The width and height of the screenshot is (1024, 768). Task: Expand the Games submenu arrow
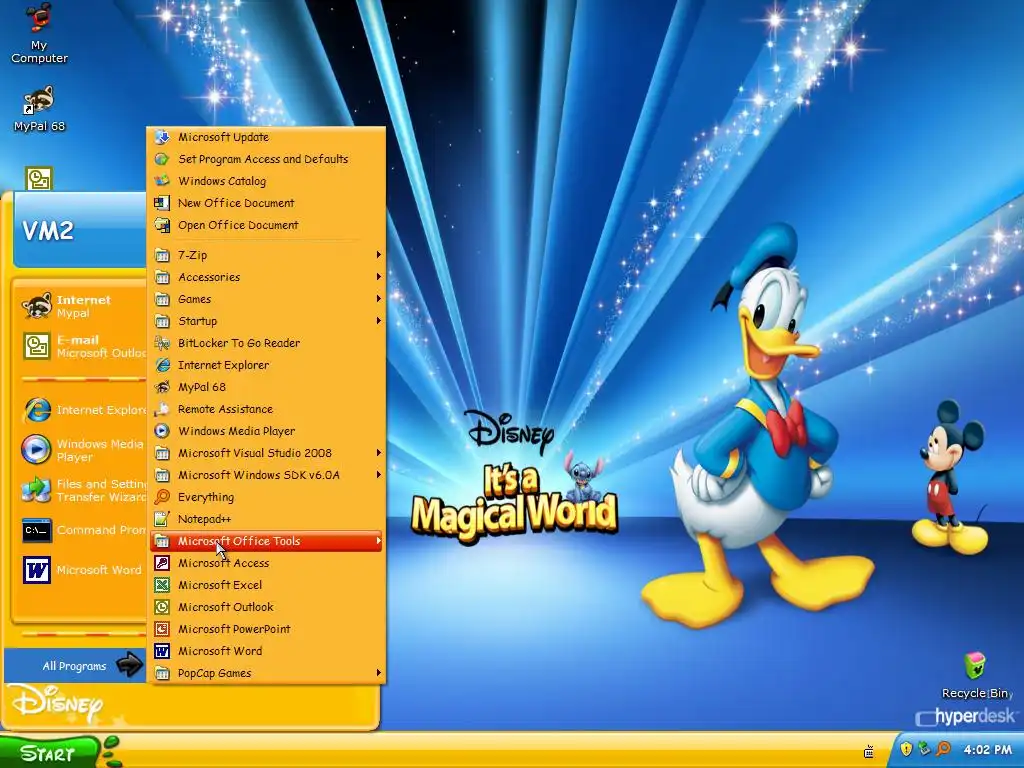click(378, 299)
